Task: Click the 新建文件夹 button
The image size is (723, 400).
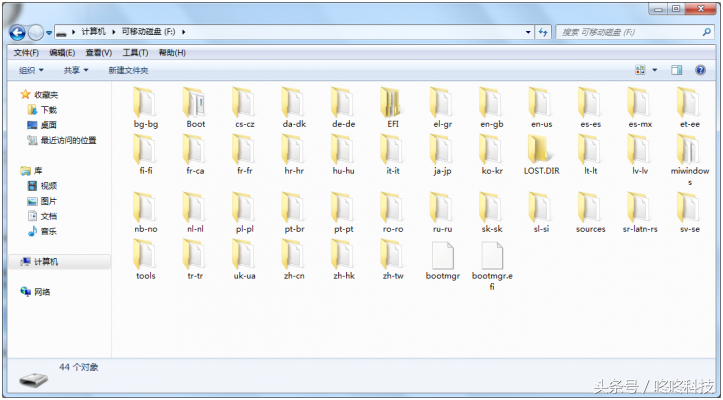Action: (128, 70)
